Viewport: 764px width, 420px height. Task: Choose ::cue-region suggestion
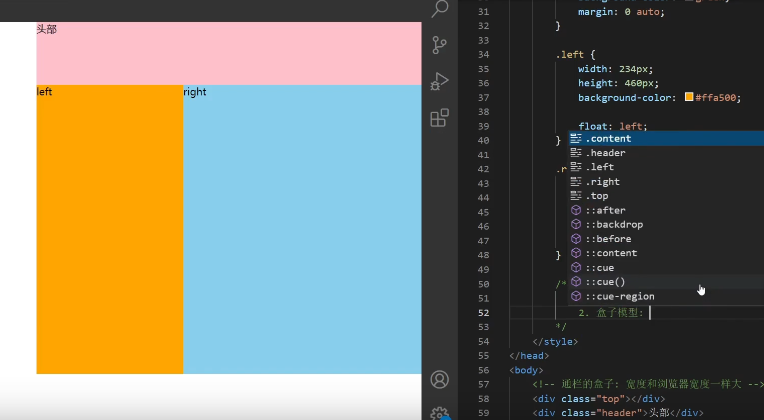(667, 296)
